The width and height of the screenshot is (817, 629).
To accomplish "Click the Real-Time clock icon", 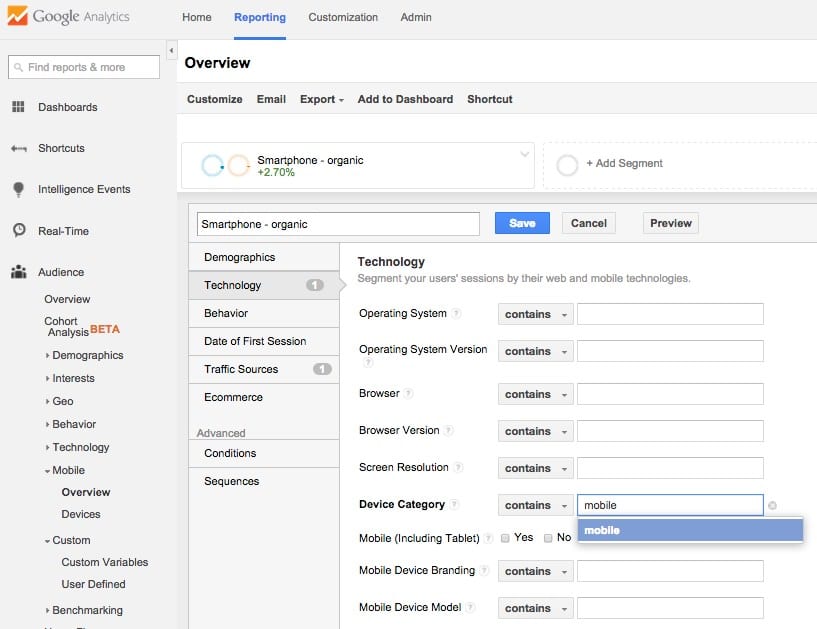I will (18, 230).
